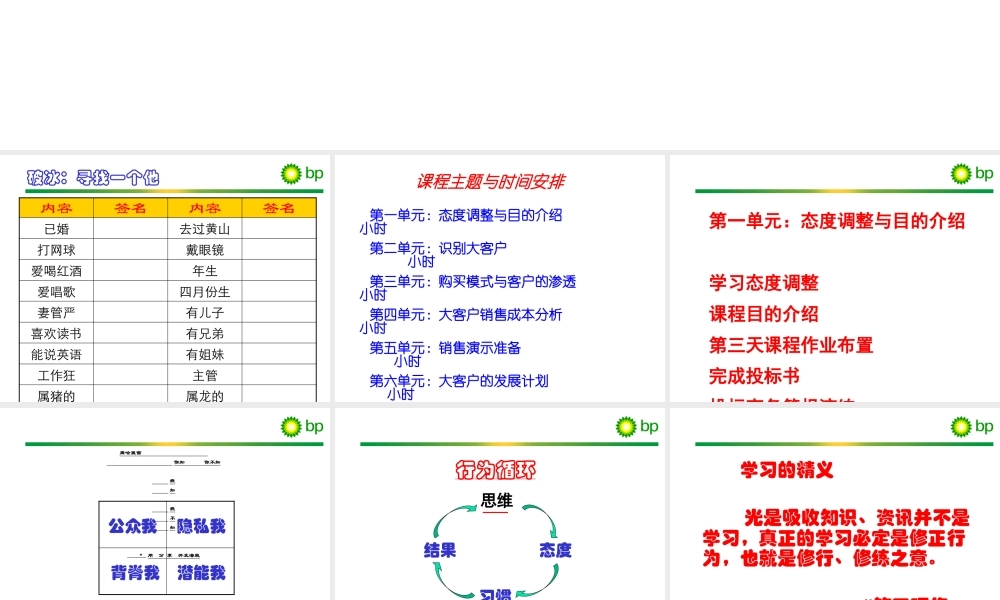Click 结果 in the behavior cycle
The image size is (1000, 600).
pyautogui.click(x=440, y=550)
